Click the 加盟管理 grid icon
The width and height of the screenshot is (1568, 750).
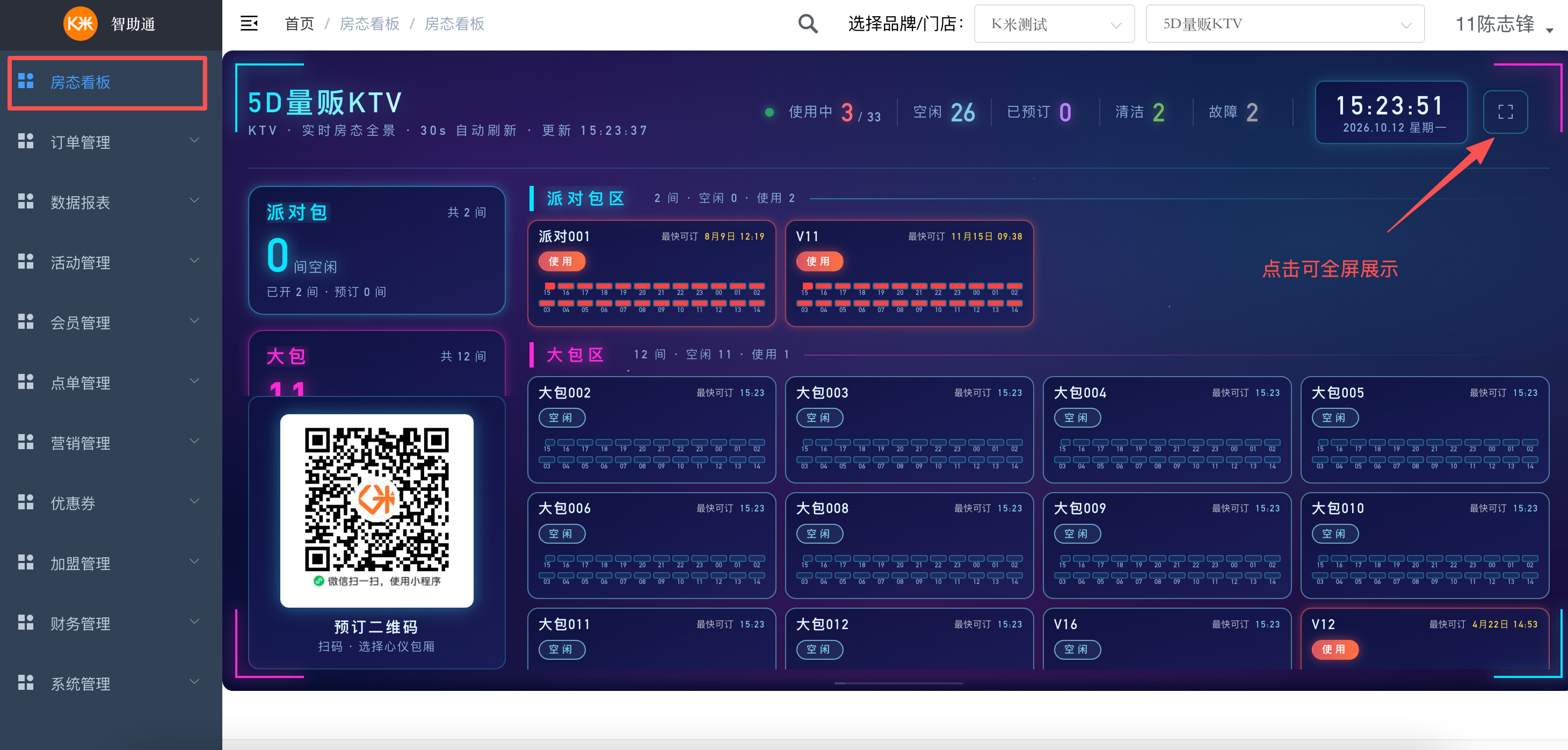(x=26, y=562)
